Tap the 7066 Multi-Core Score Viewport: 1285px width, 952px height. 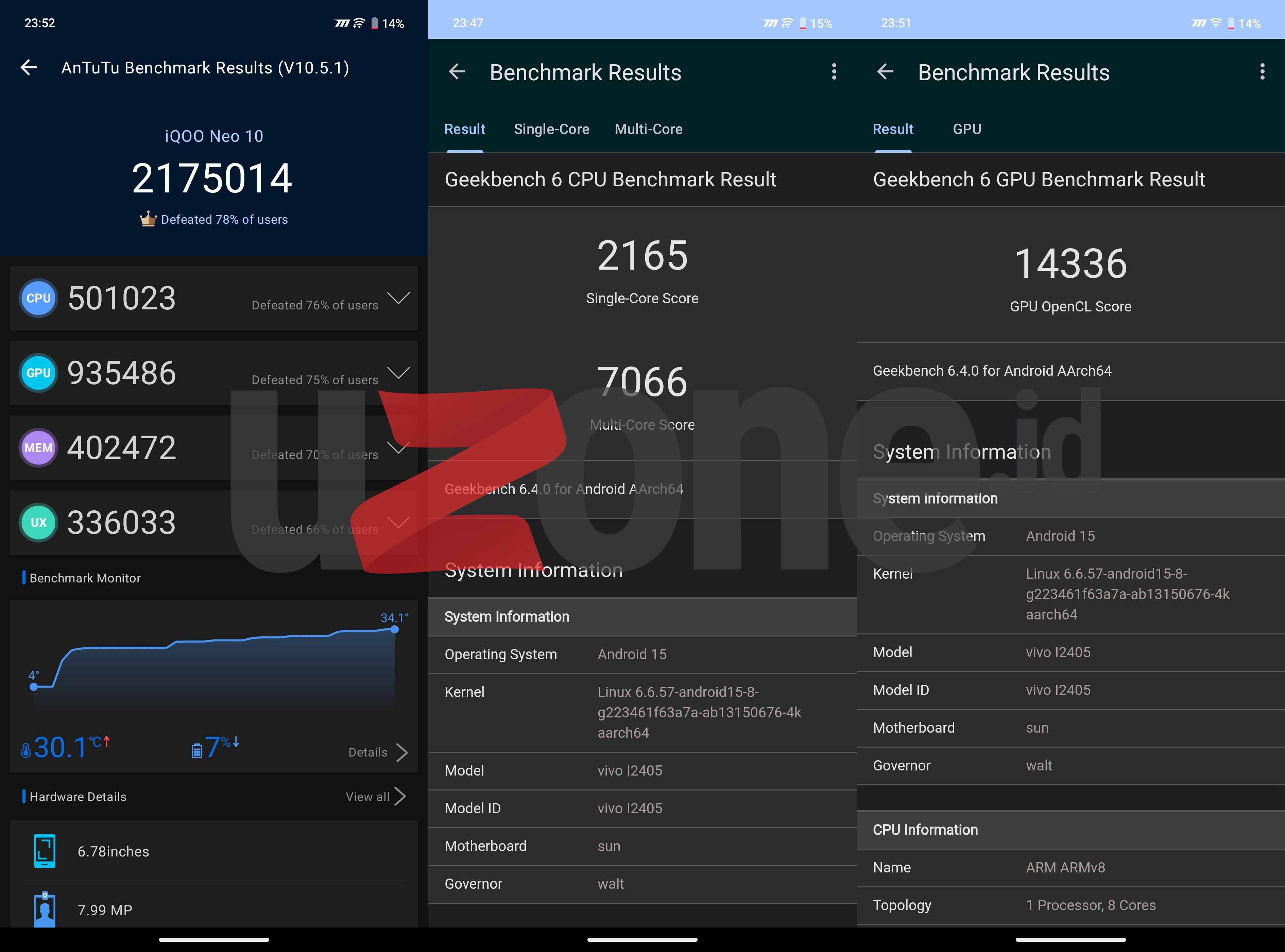642,381
